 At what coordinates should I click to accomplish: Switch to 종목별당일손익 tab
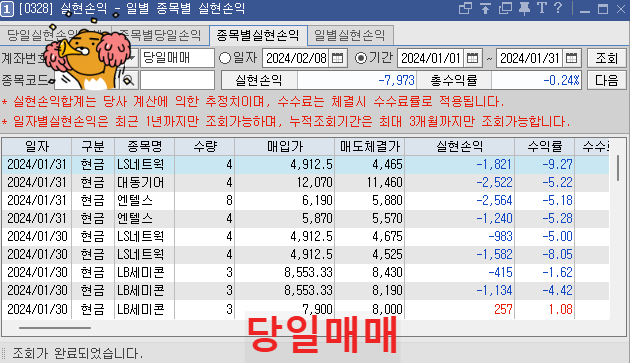click(160, 35)
